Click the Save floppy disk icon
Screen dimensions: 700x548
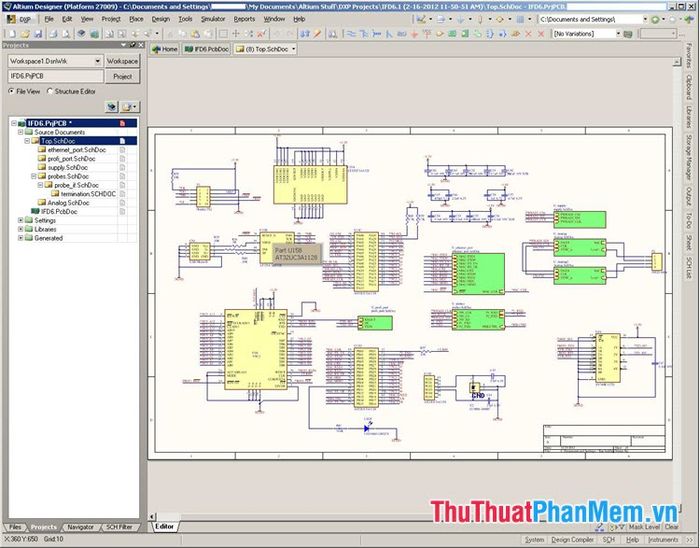click(x=38, y=34)
